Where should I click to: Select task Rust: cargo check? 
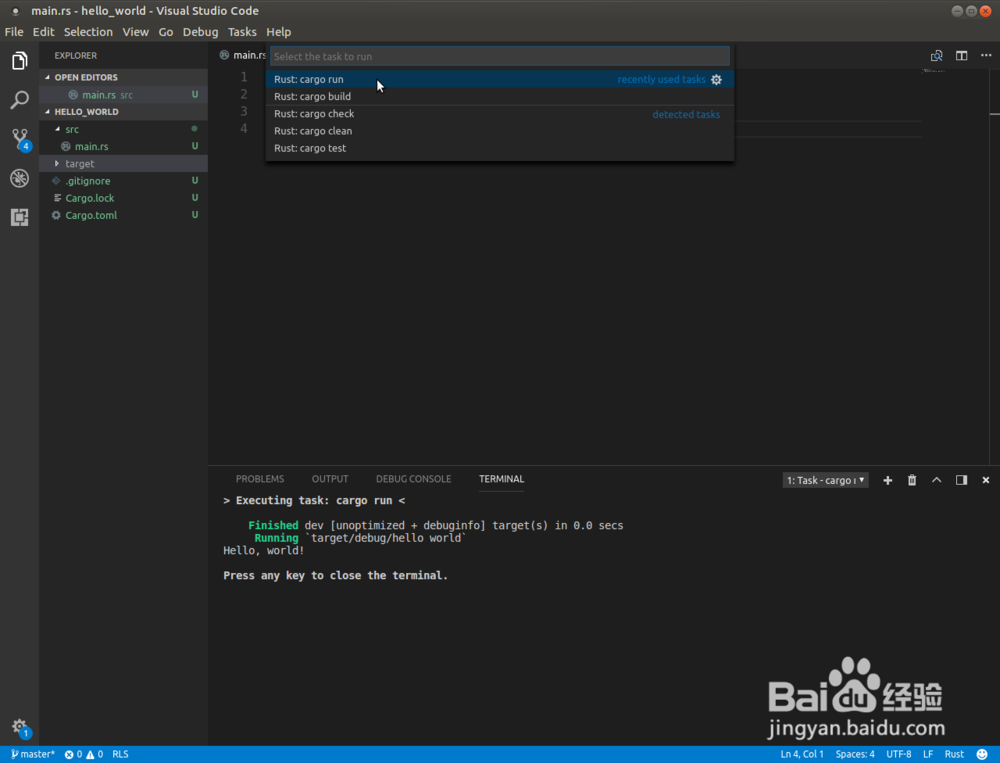point(499,114)
